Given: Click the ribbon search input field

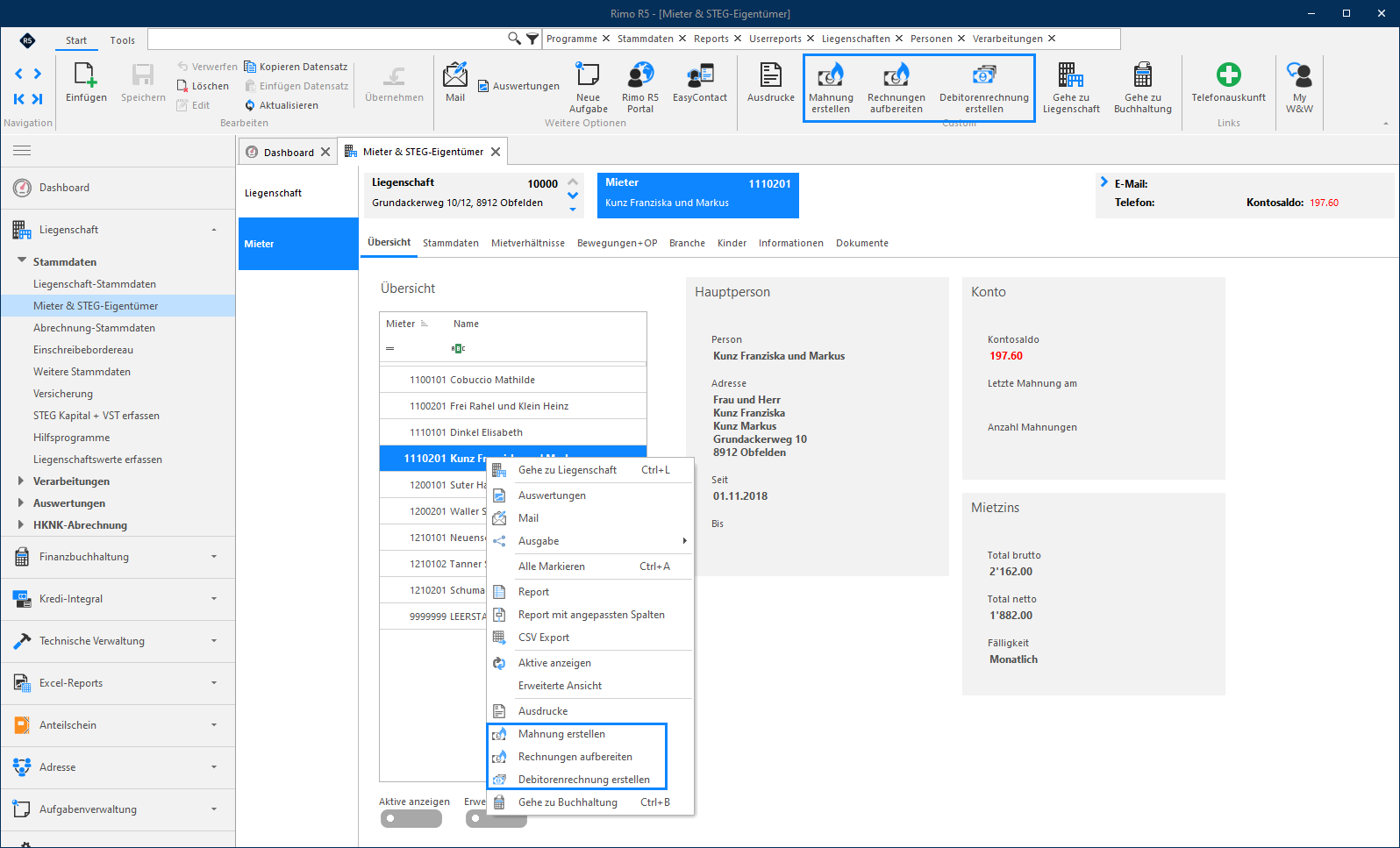Looking at the screenshot, I should 326,39.
